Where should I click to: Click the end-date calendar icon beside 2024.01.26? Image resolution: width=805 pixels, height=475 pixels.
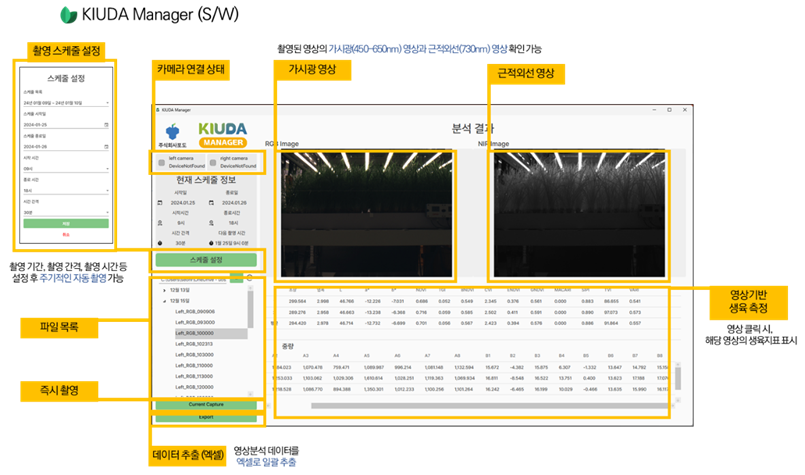(x=211, y=203)
